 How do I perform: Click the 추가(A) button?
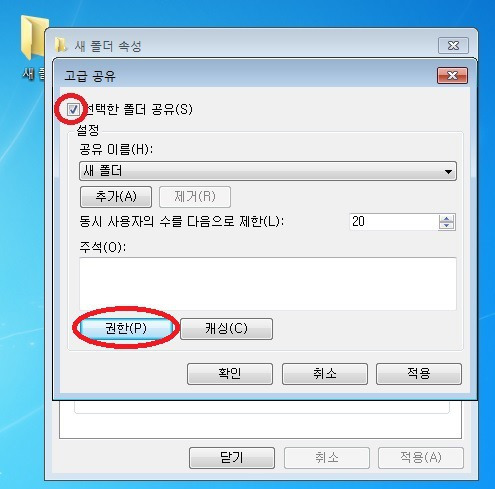point(116,197)
